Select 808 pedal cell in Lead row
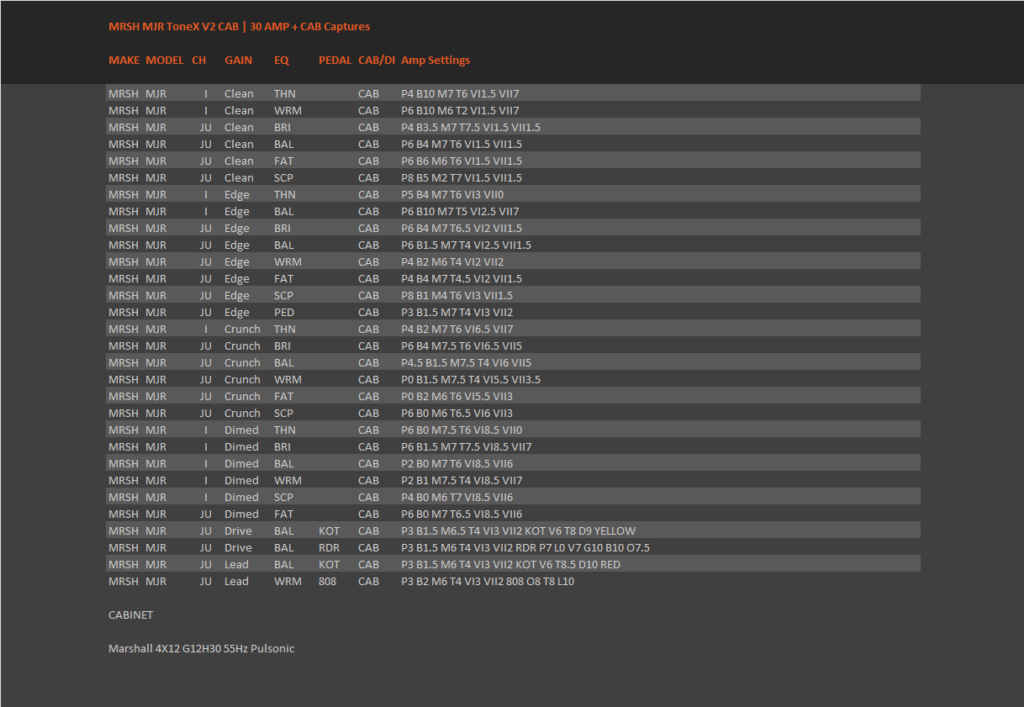The width and height of the screenshot is (1024, 707). click(328, 582)
